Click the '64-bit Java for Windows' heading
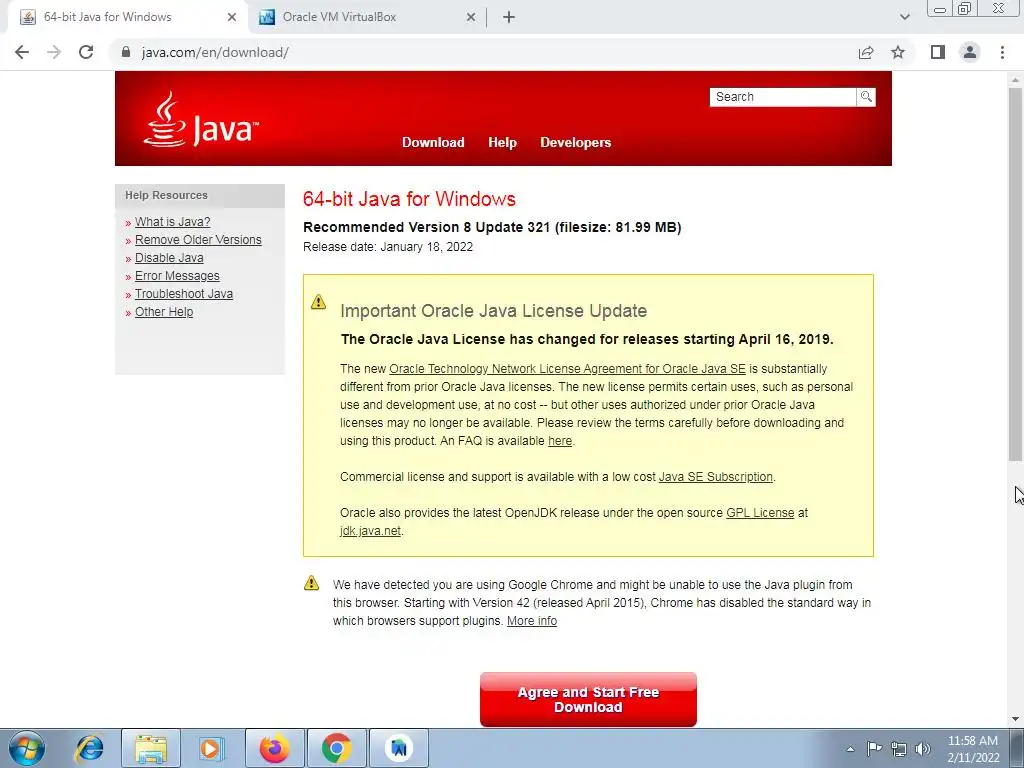The width and height of the screenshot is (1024, 768). coord(409,199)
